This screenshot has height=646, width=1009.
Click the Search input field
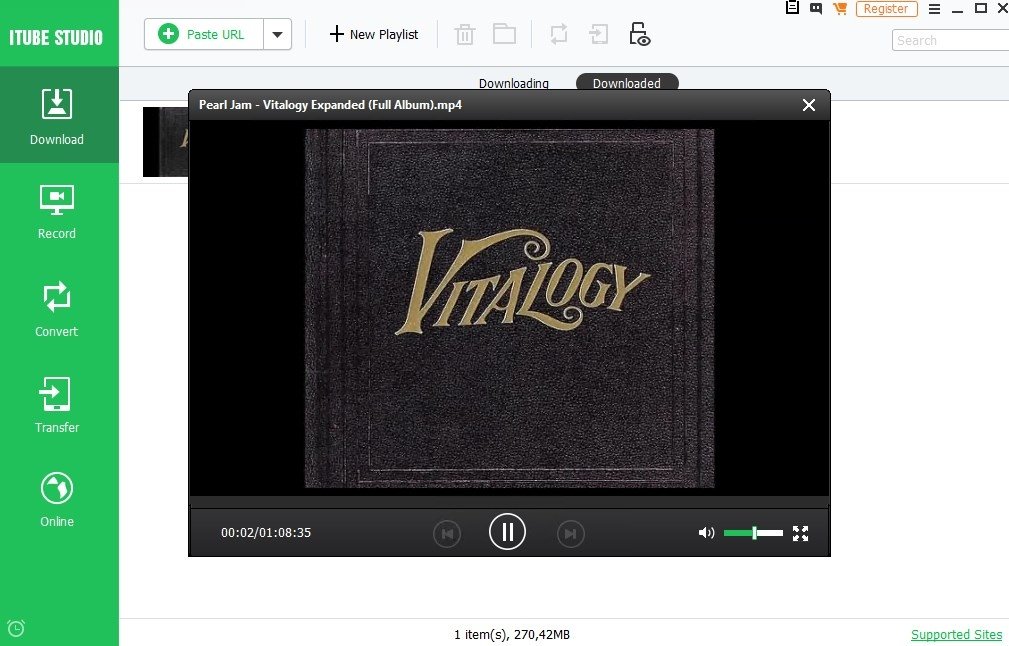[x=950, y=40]
